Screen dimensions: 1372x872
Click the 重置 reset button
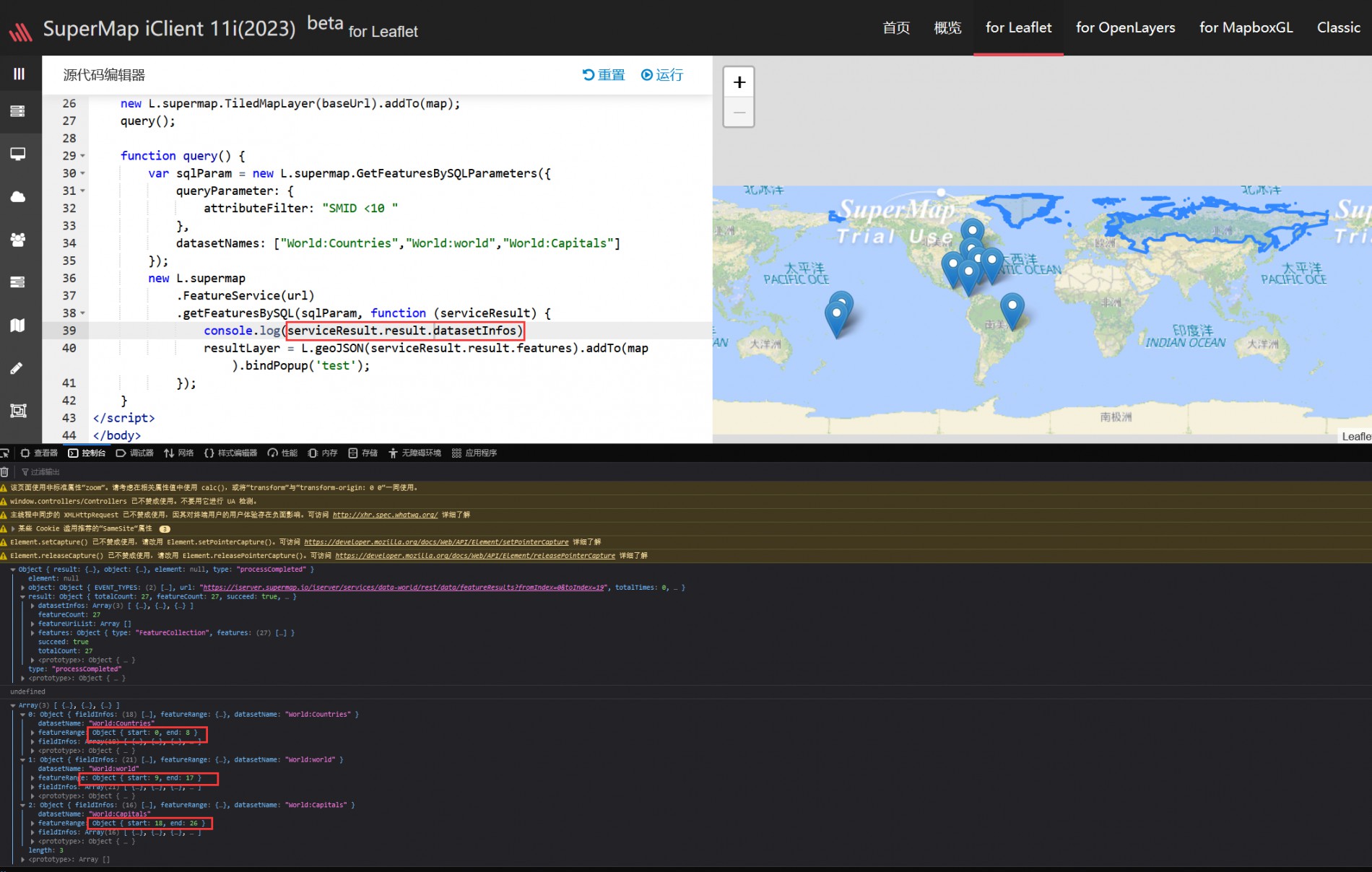604,75
